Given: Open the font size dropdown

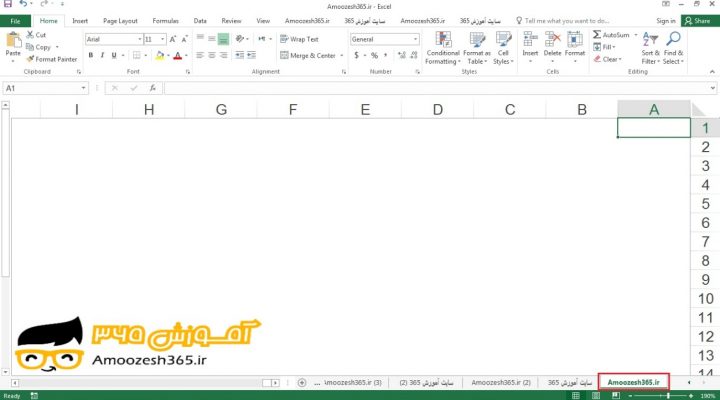Looking at the screenshot, I should (163, 39).
